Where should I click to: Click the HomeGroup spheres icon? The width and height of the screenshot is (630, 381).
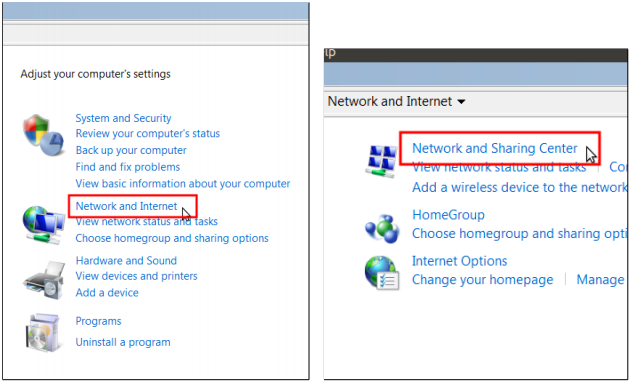coord(382,228)
